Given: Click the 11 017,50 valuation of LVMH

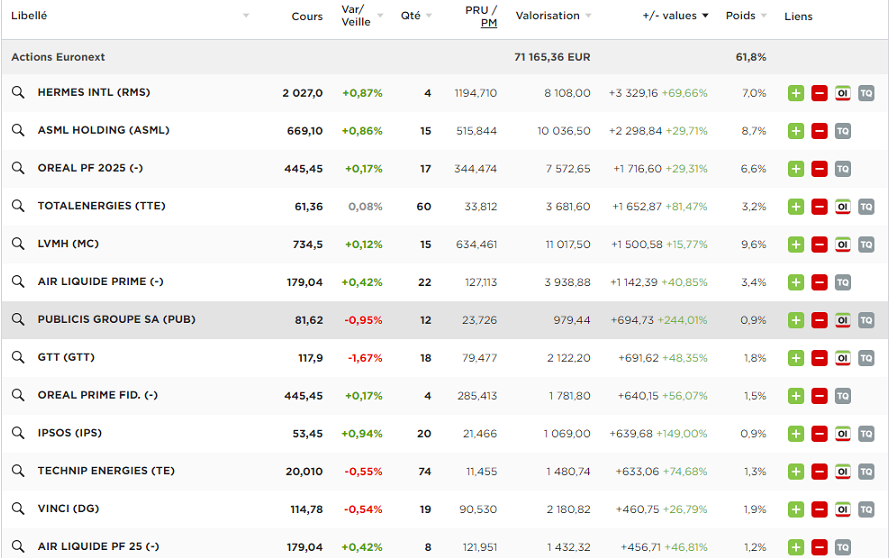Looking at the screenshot, I should click(x=568, y=244).
